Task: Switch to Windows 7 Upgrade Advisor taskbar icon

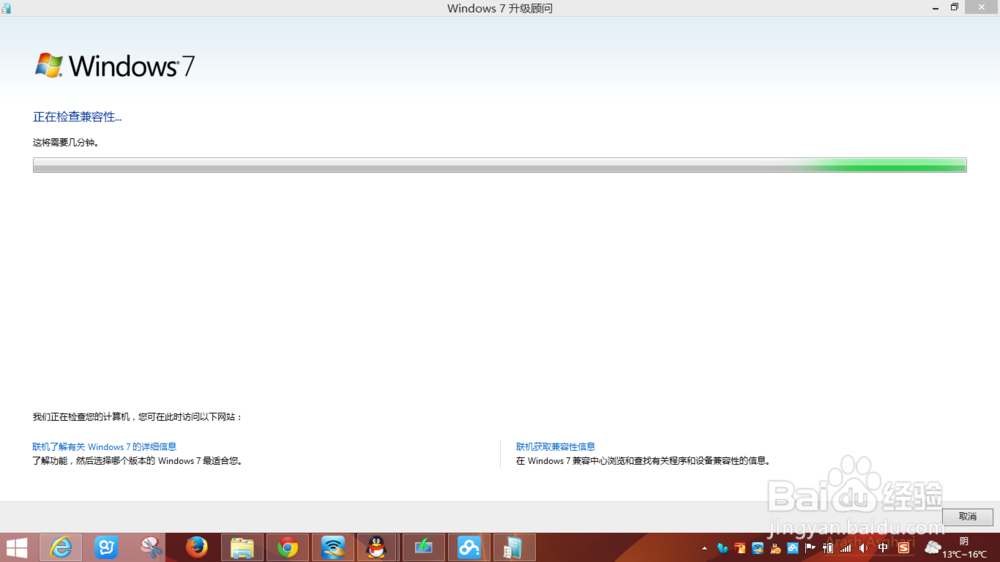Action: 513,548
